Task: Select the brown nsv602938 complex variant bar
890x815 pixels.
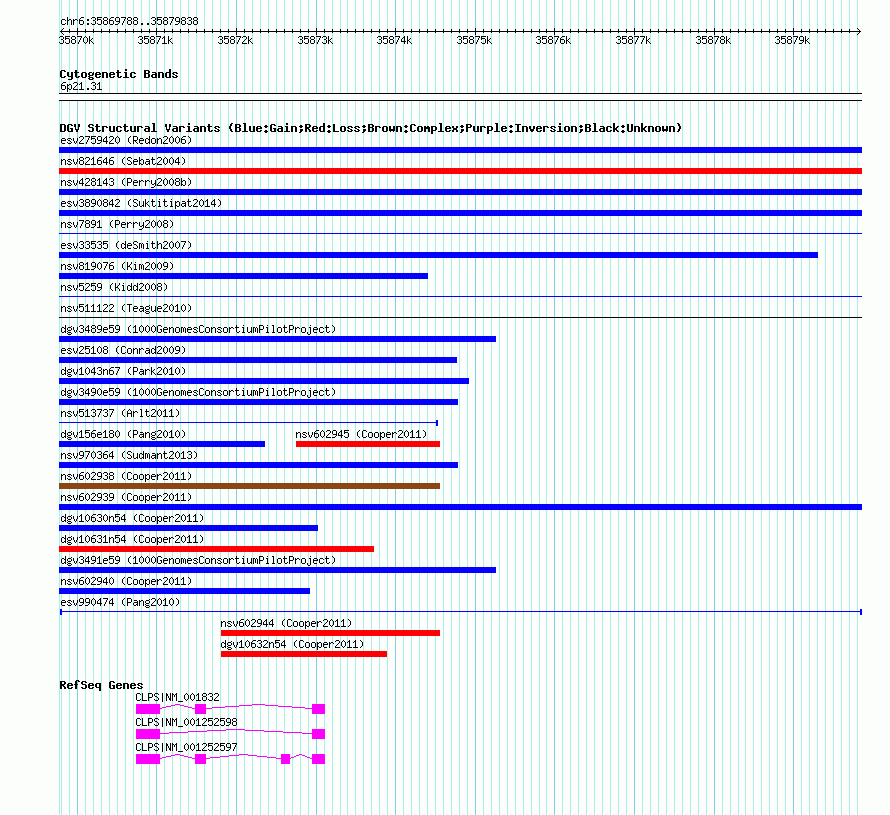Action: click(x=249, y=486)
